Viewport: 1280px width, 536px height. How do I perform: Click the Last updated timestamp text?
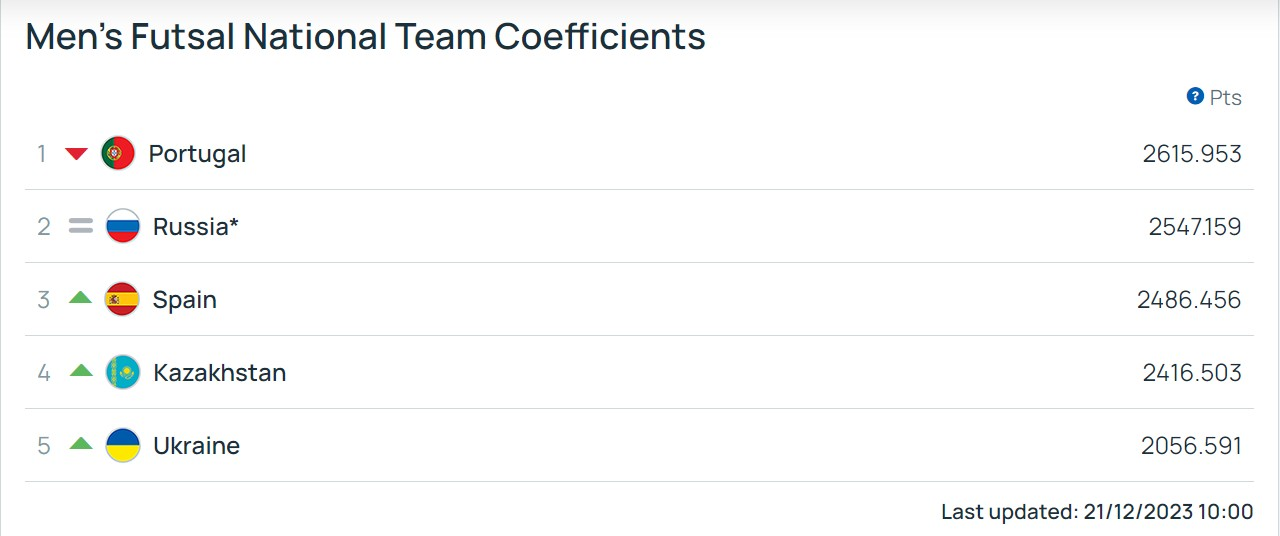click(1097, 512)
